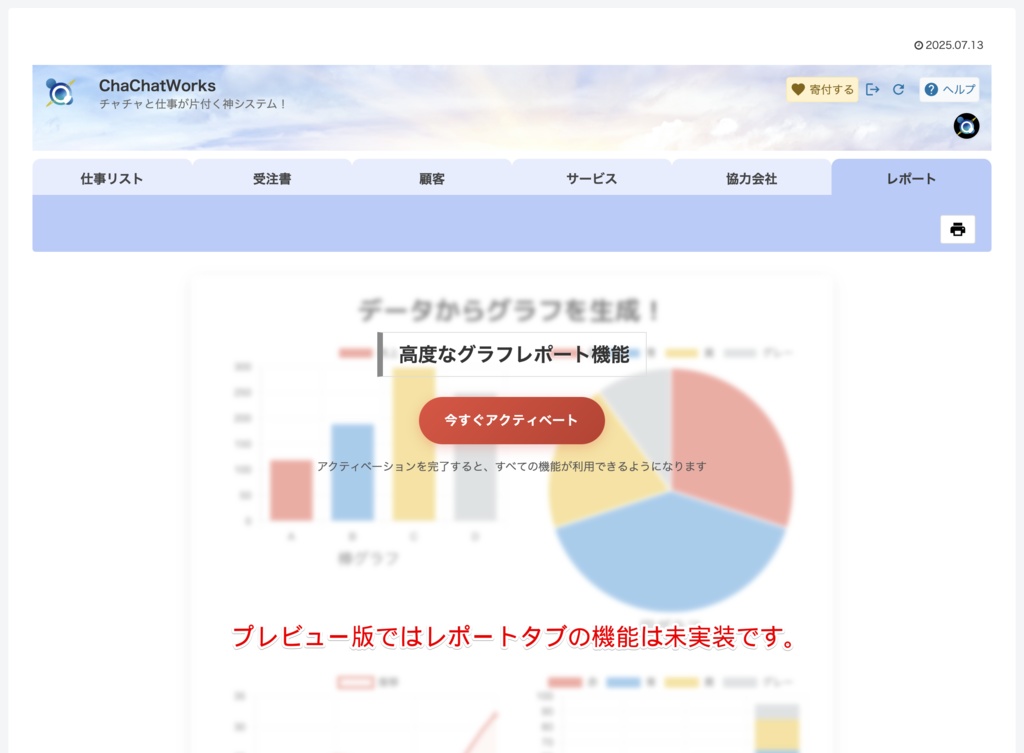The height and width of the screenshot is (753, 1024).
Task: Click the clock icon beside the date
Action: [919, 44]
